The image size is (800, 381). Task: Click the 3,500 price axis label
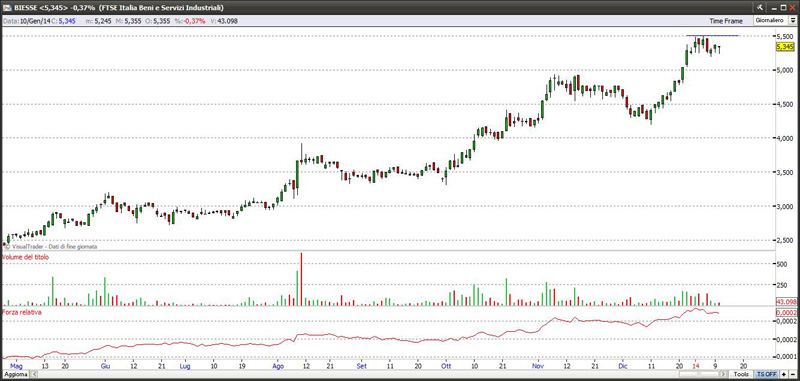[x=784, y=172]
